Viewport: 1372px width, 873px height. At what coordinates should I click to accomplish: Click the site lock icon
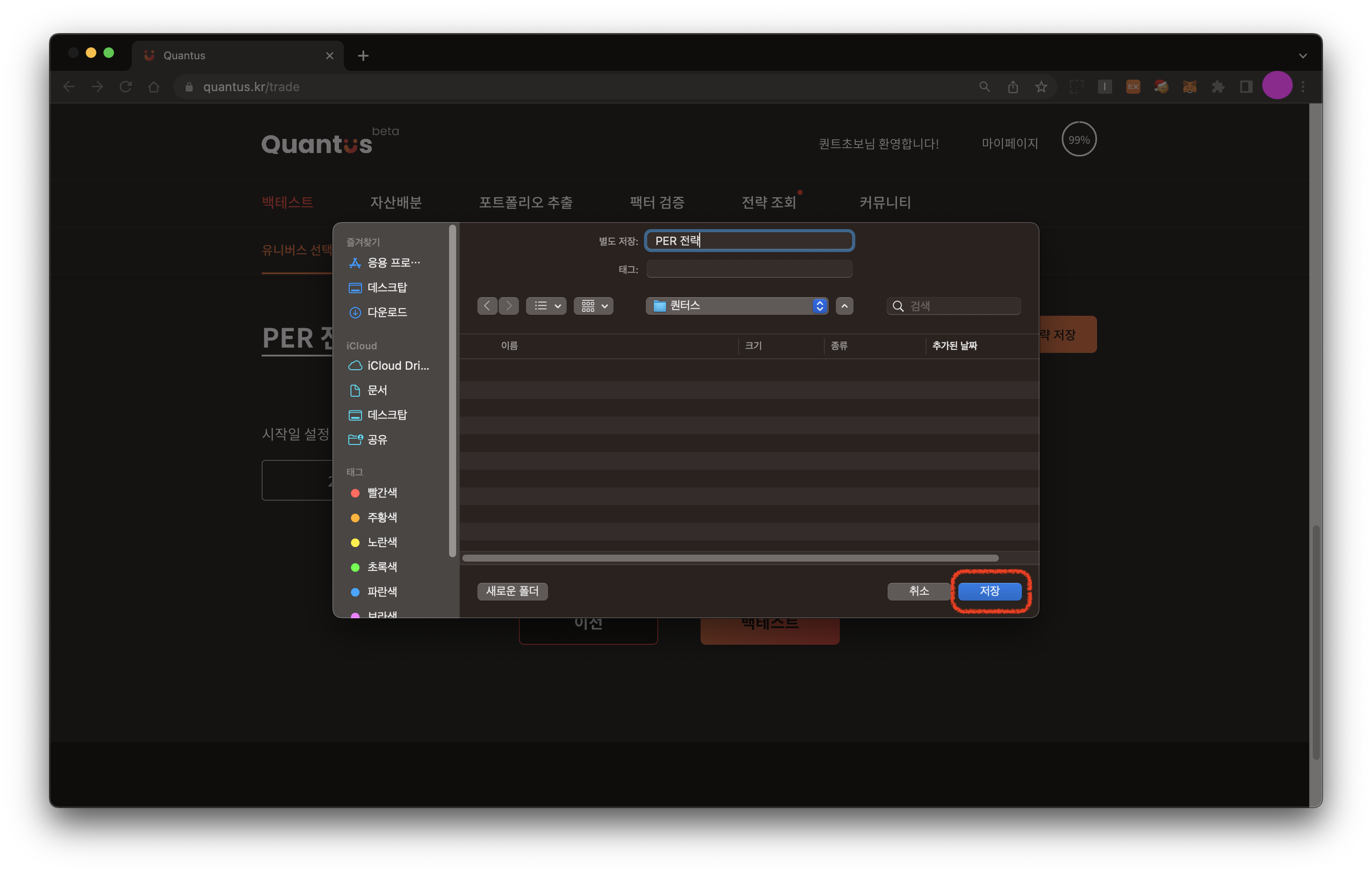pos(189,87)
